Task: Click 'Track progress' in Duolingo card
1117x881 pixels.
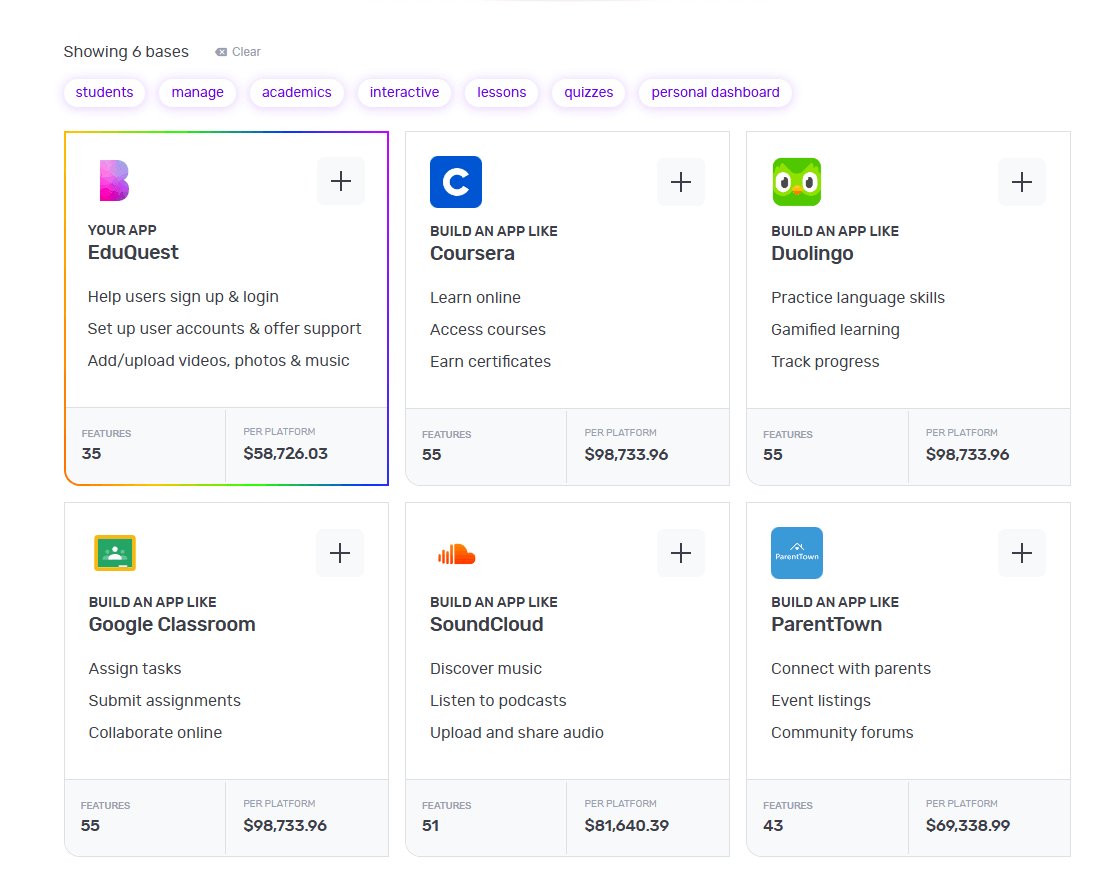Action: 825,362
